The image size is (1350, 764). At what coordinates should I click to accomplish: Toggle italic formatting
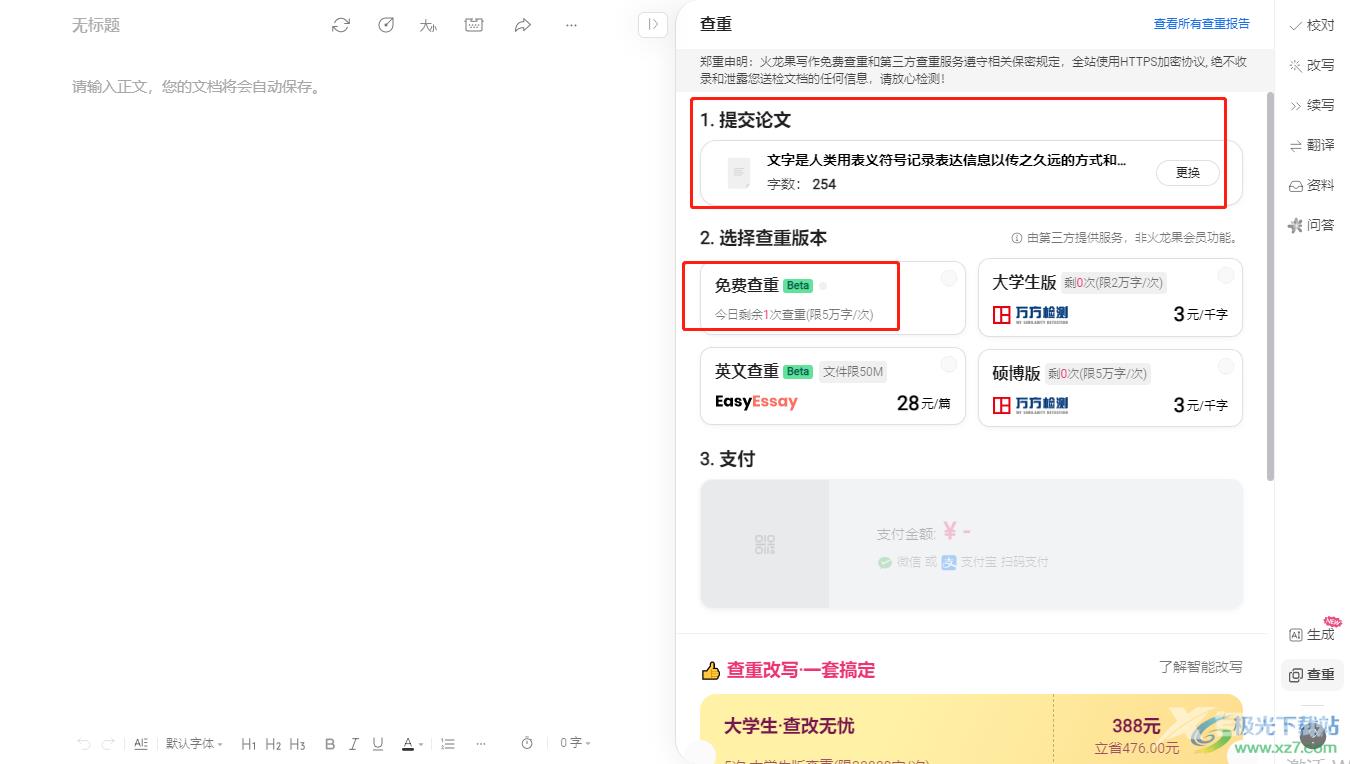pos(354,744)
